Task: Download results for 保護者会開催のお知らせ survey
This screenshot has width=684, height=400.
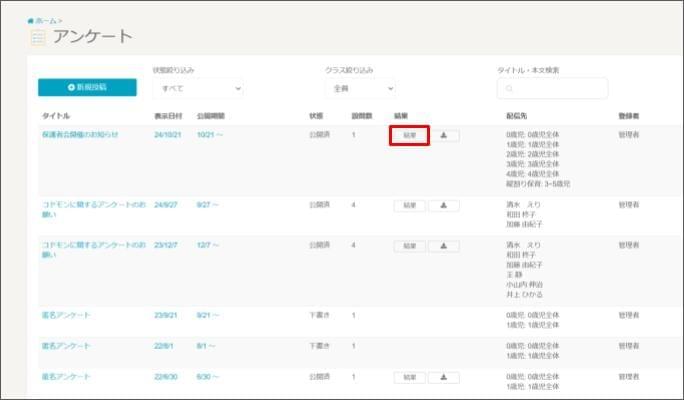Action: [x=444, y=135]
